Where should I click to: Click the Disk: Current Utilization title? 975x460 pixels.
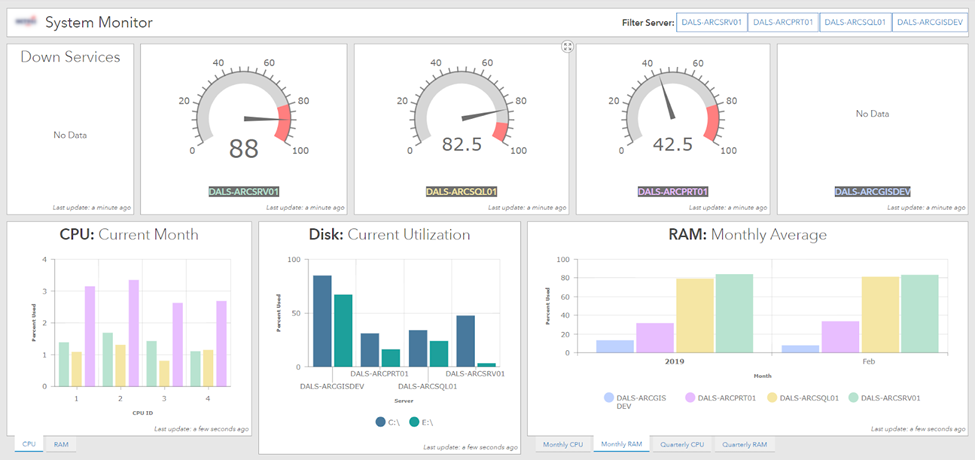(390, 234)
